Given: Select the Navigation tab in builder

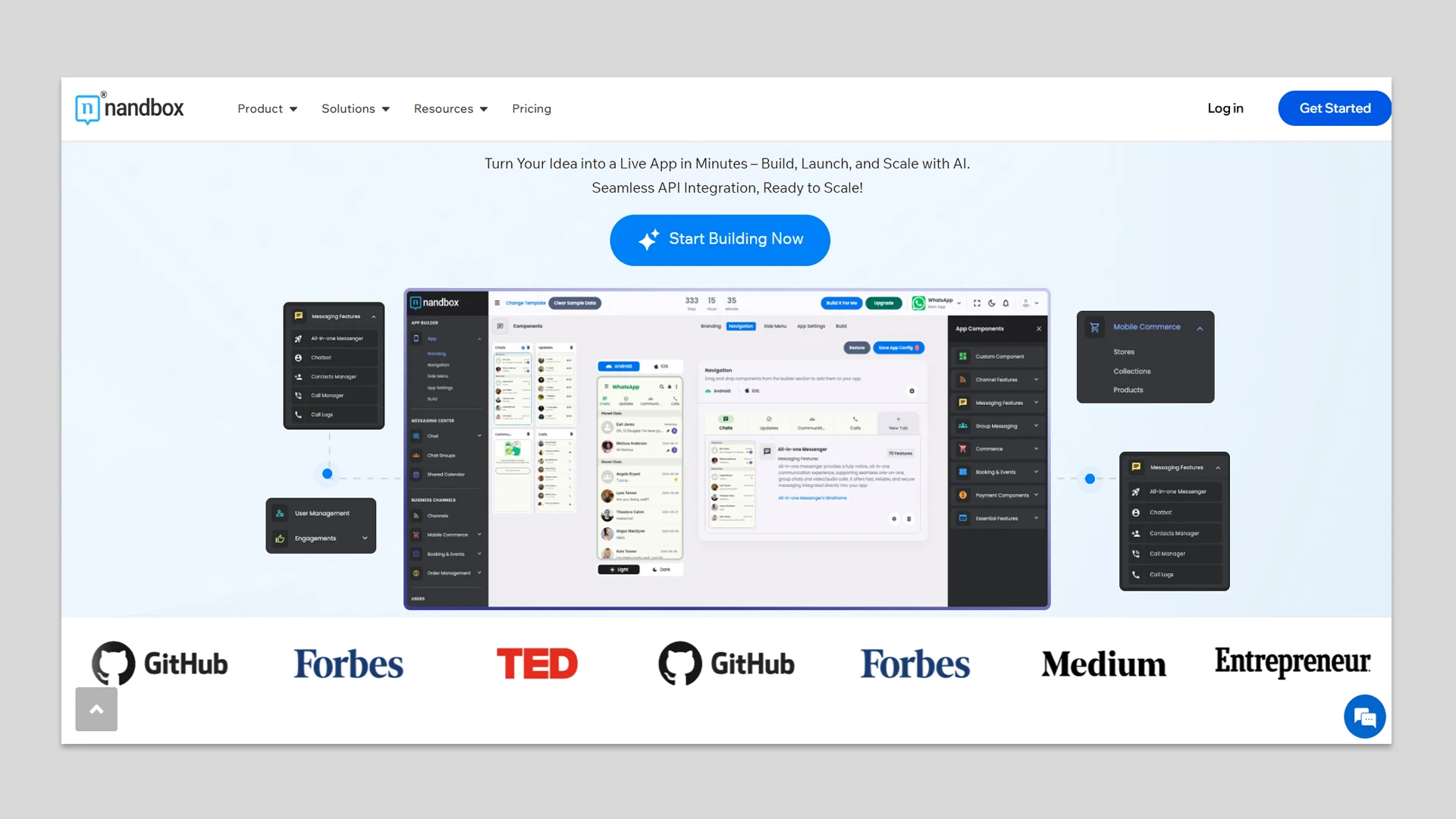Looking at the screenshot, I should pos(741,326).
